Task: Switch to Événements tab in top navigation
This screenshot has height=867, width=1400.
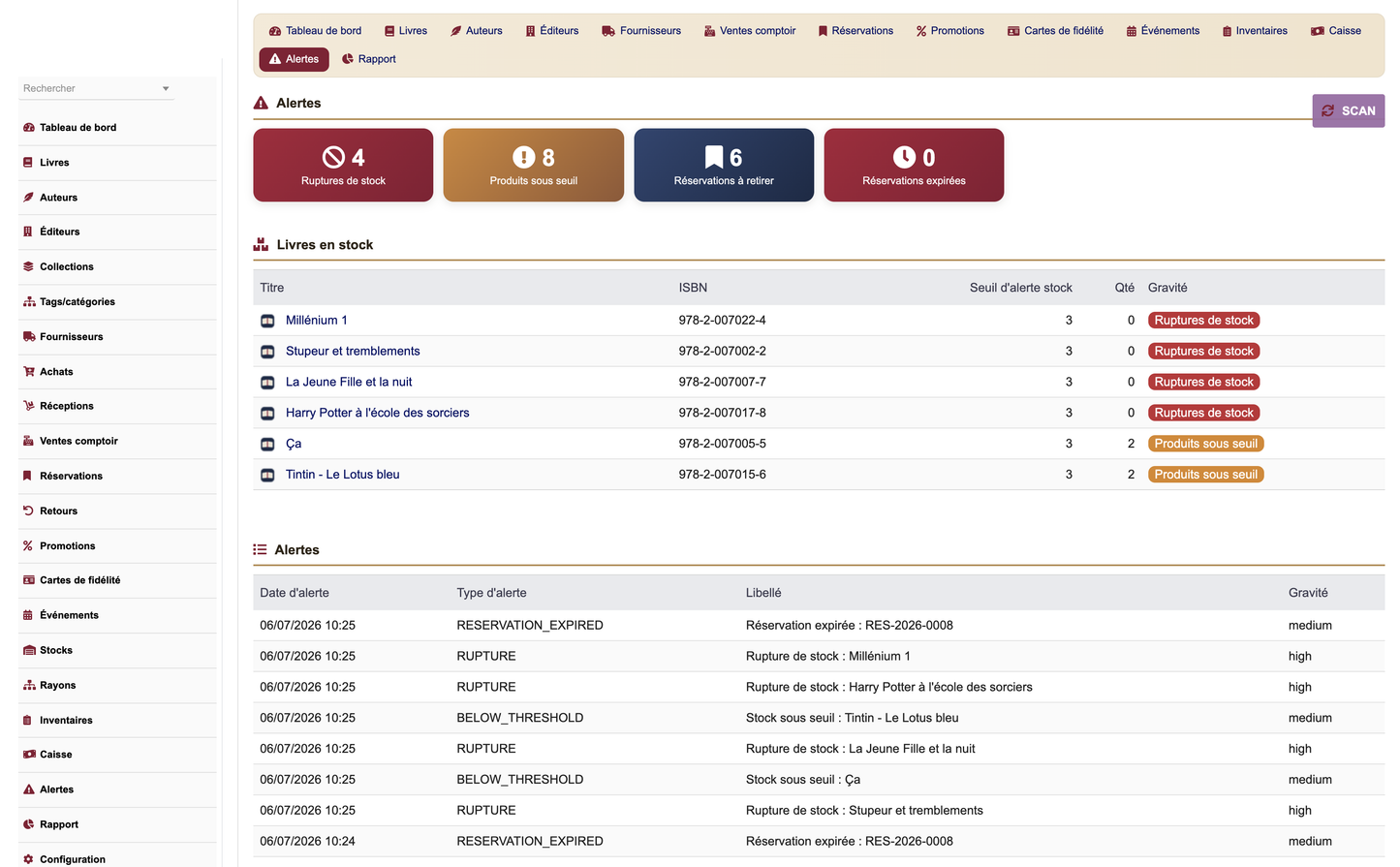Action: click(x=1163, y=31)
